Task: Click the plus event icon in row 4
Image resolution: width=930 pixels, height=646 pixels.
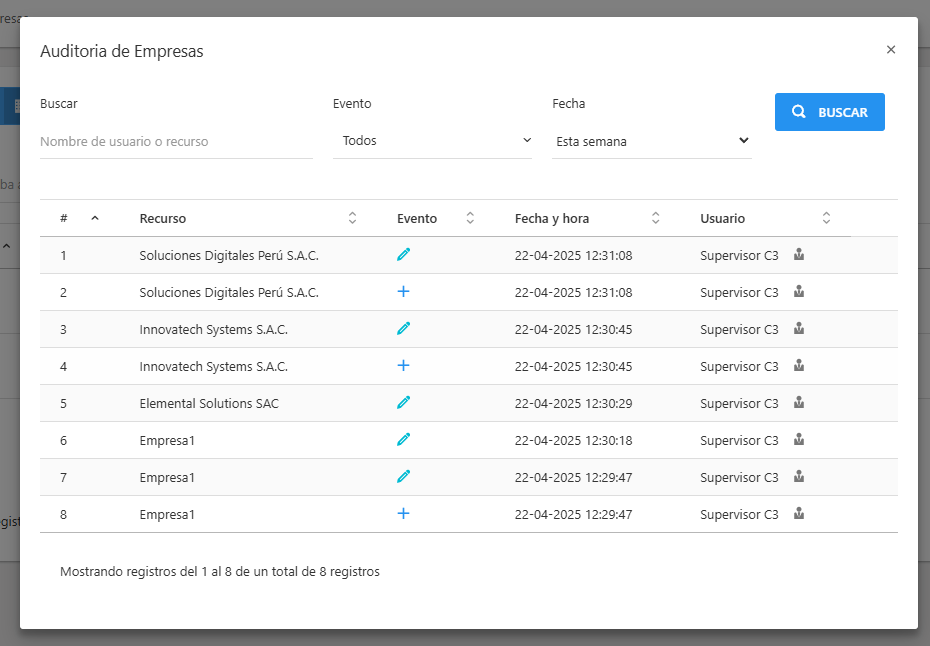Action: (403, 365)
